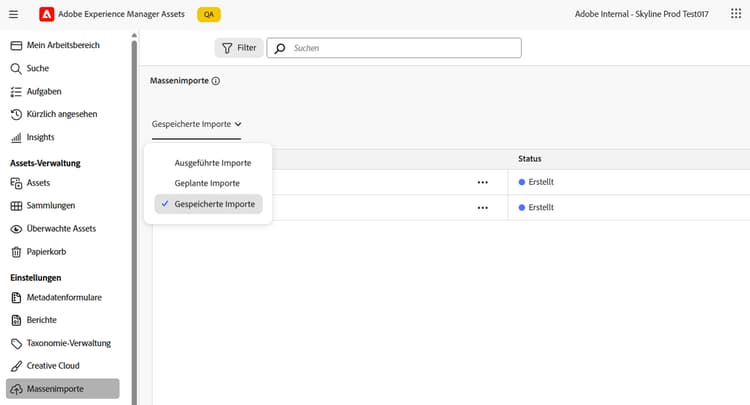Open Taxonomie-Verwaltung settings

(68, 343)
